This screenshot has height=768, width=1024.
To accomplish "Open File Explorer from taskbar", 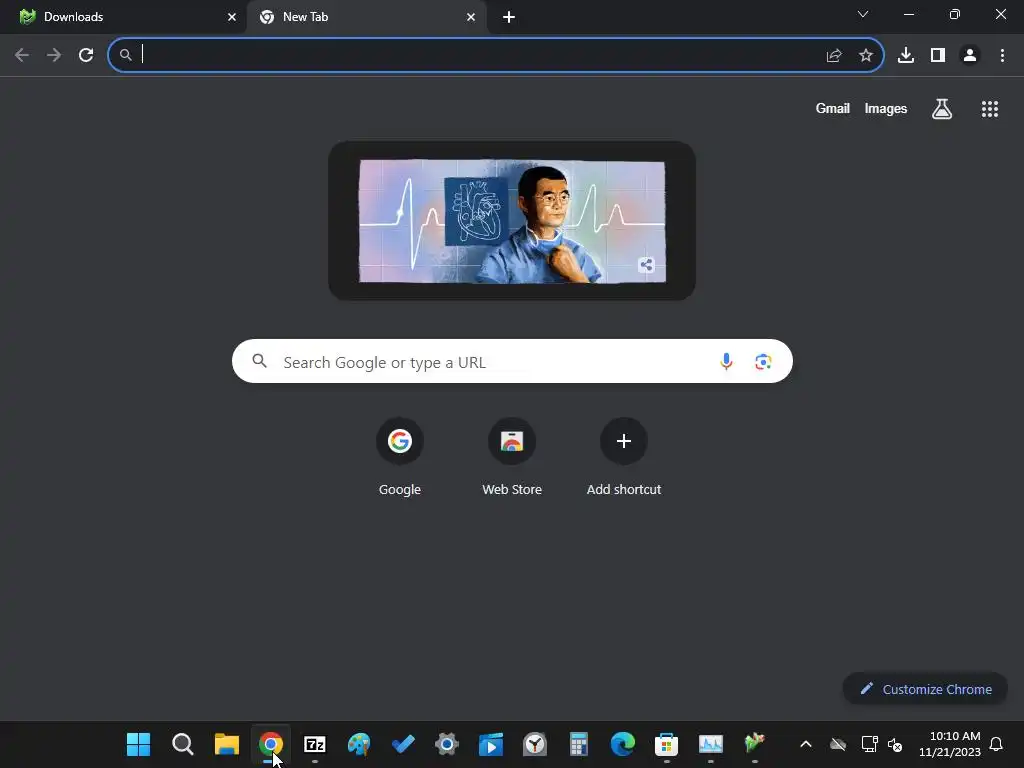I will [x=227, y=744].
